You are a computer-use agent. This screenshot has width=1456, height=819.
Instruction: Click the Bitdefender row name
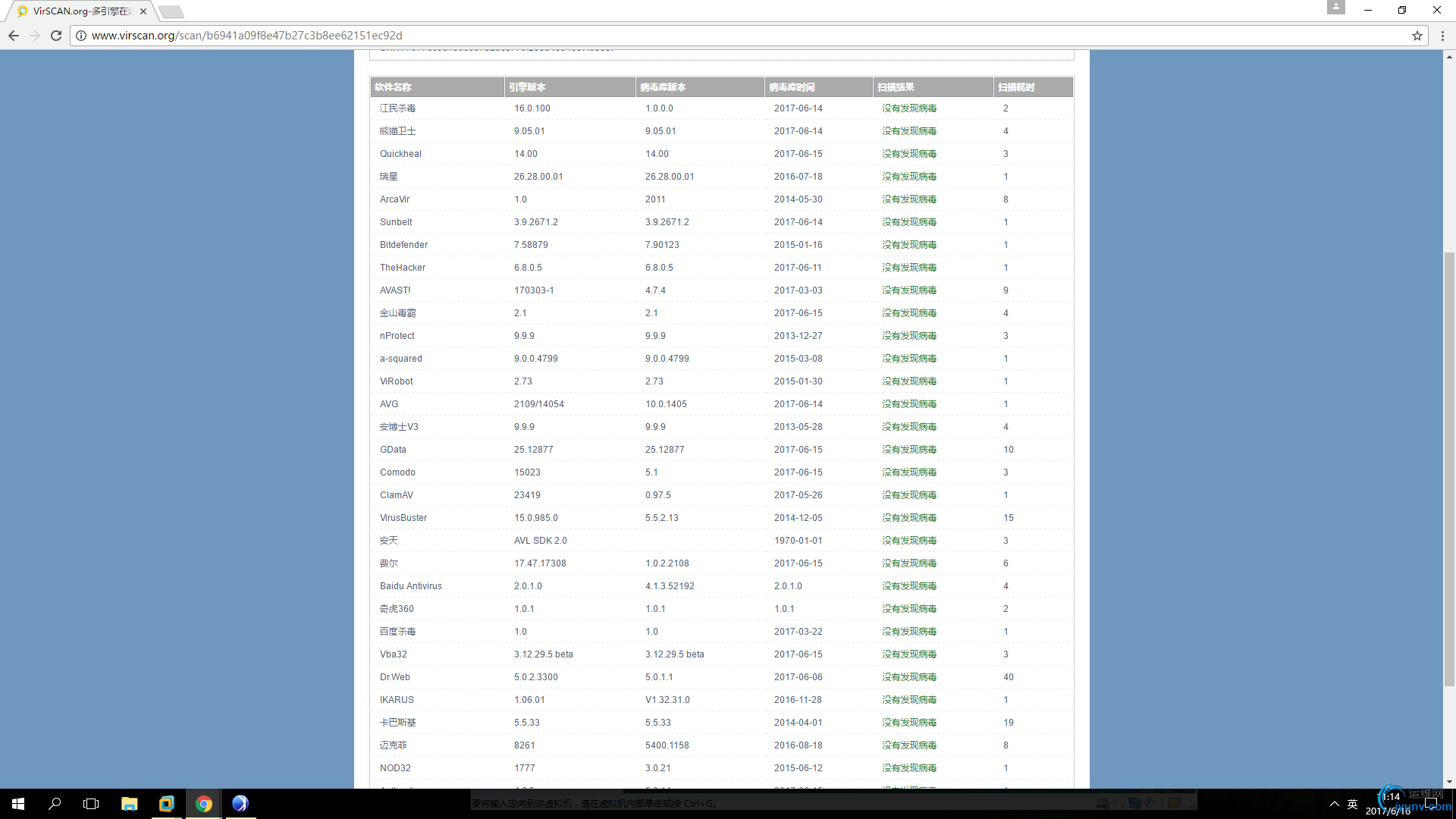click(x=403, y=245)
